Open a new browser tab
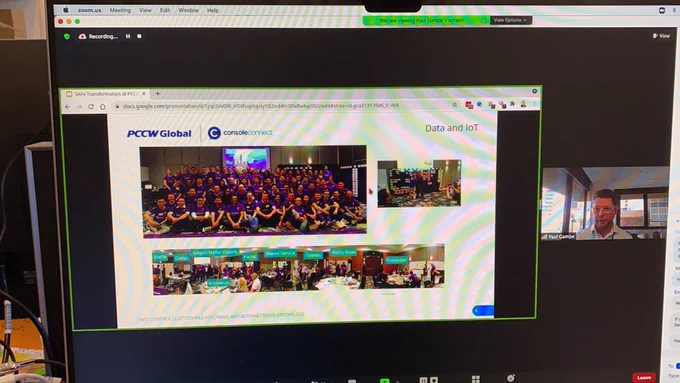The image size is (680, 383). click(x=158, y=94)
